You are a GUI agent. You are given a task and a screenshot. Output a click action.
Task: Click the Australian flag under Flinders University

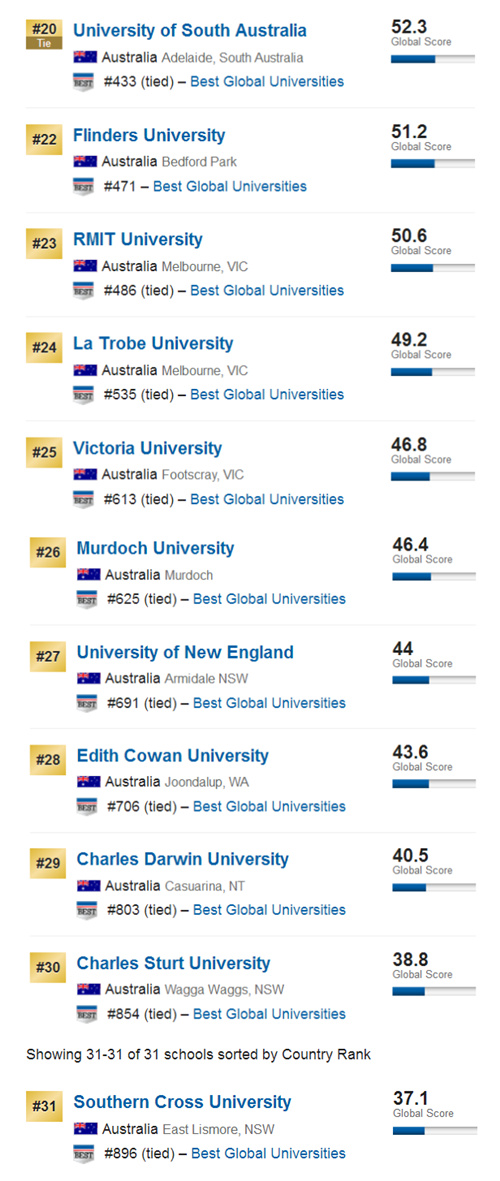[x=85, y=161]
